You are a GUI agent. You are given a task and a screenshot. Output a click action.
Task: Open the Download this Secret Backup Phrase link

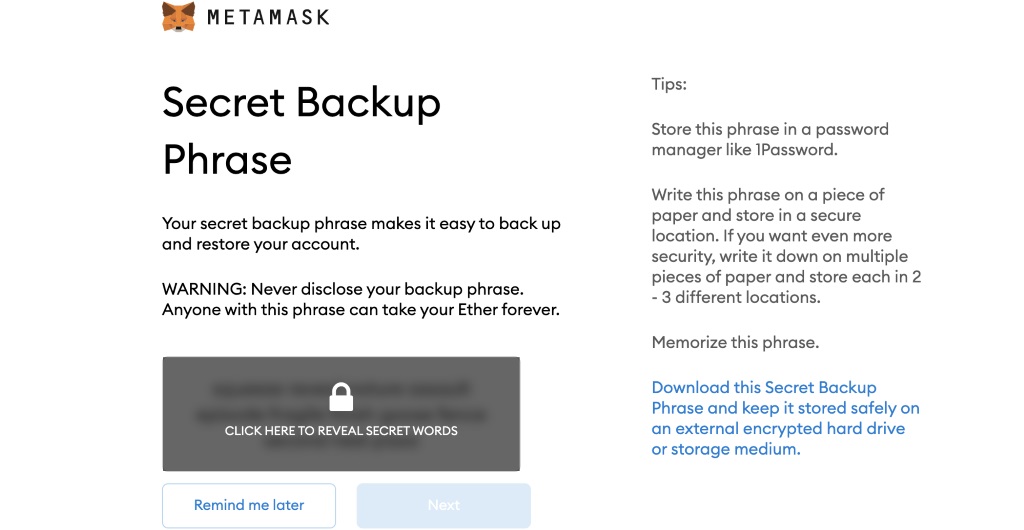764,387
